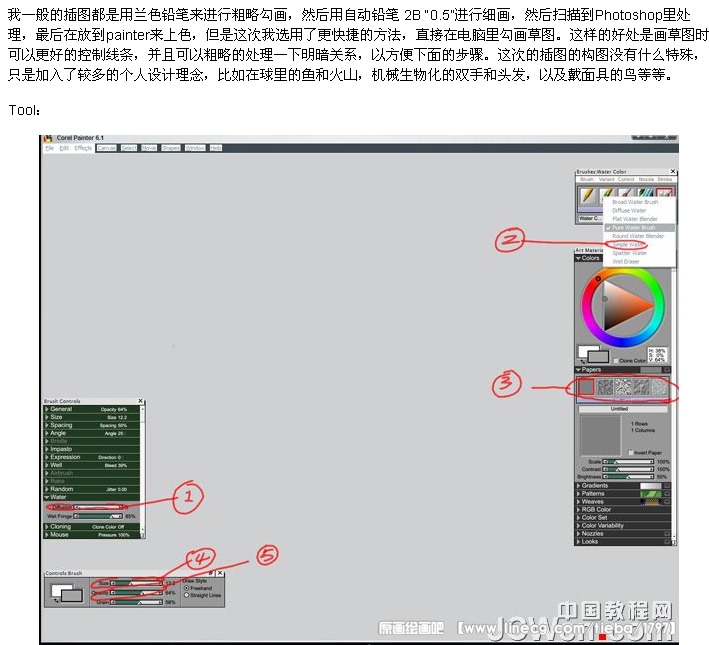The width and height of the screenshot is (709, 645).
Task: Click the saturation triangle in color wheel
Action: [629, 307]
